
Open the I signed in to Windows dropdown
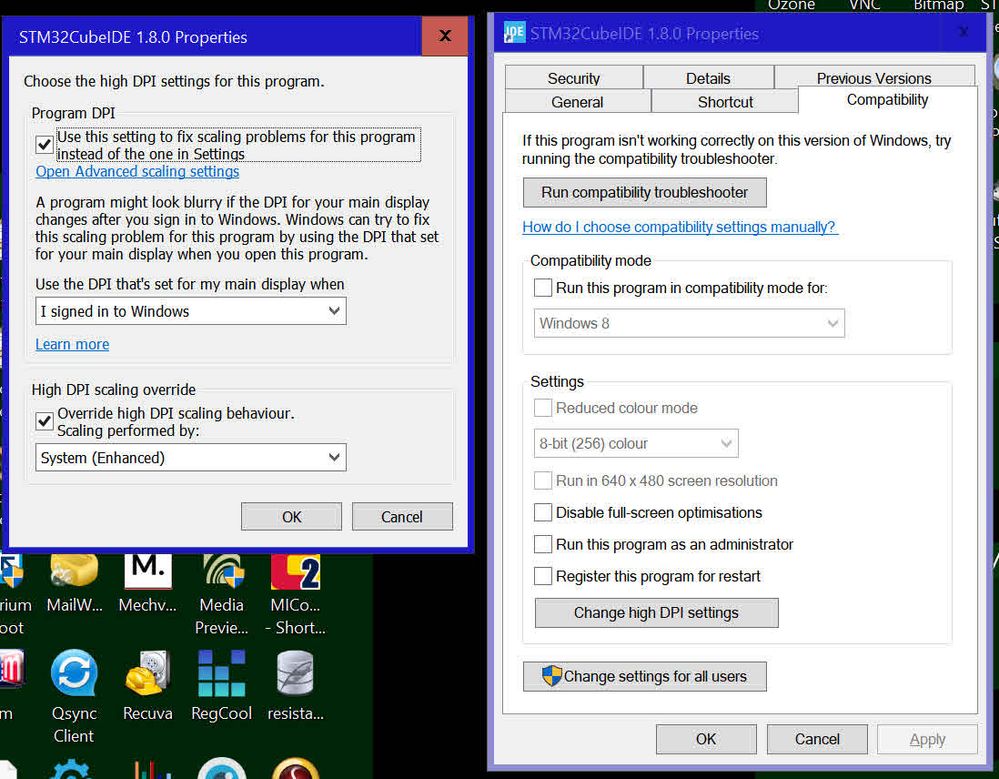click(190, 311)
